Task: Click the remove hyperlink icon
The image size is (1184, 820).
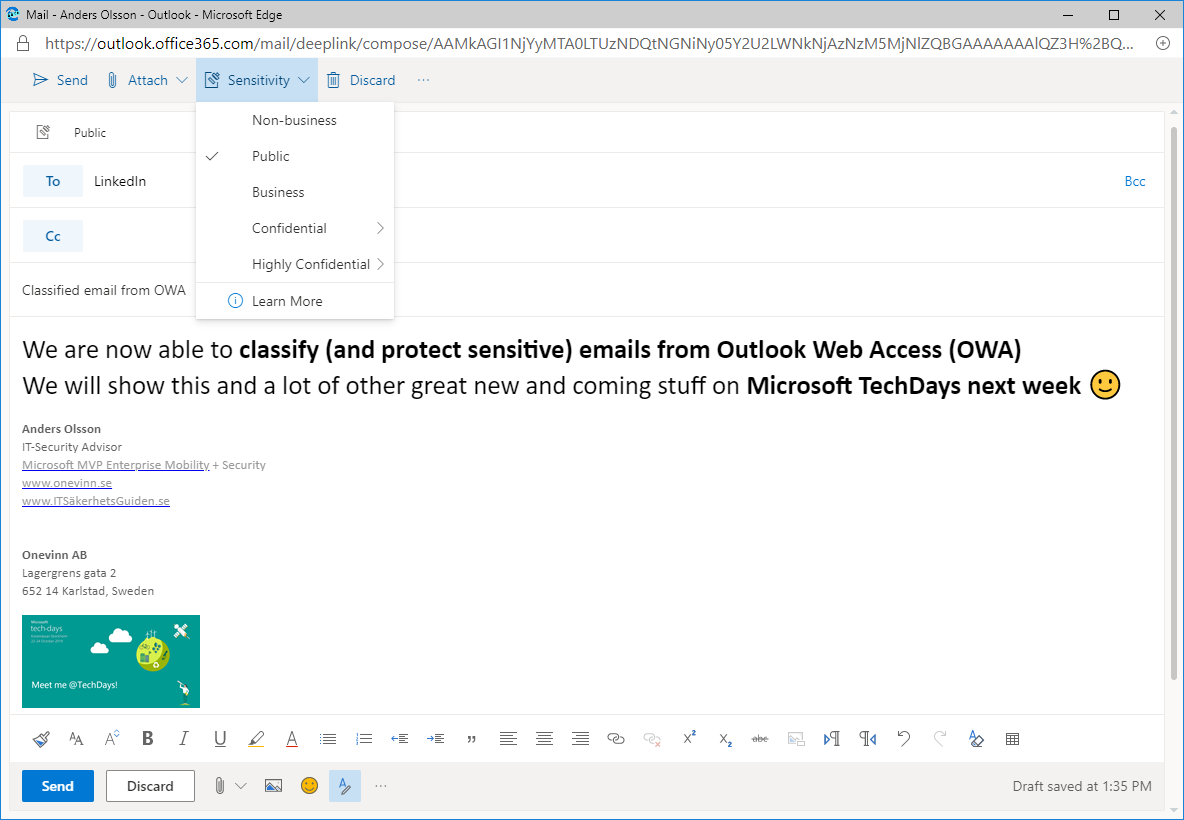Action: (x=652, y=739)
